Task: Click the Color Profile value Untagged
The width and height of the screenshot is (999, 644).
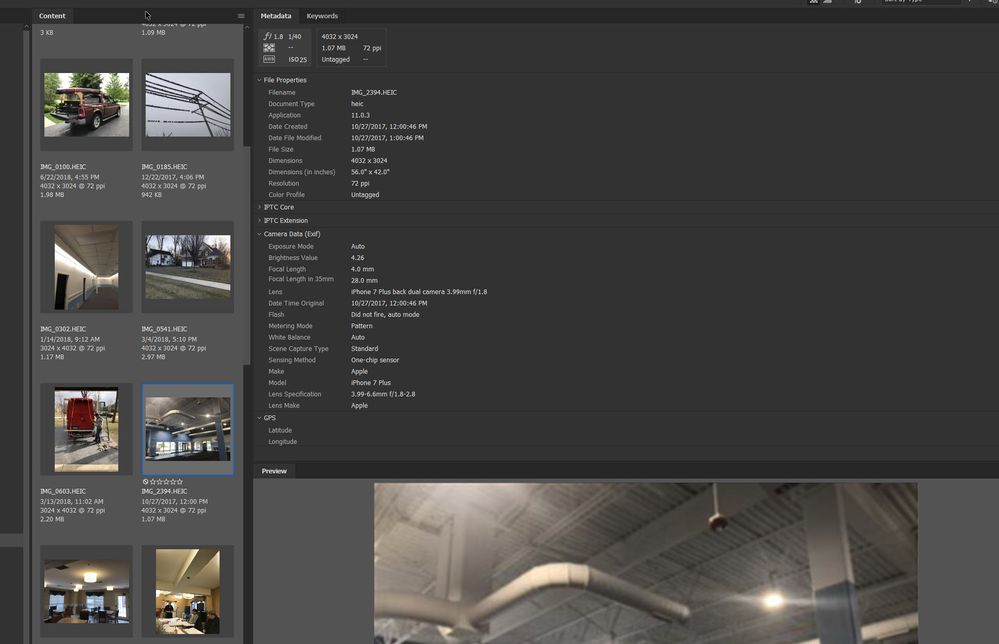Action: [365, 195]
